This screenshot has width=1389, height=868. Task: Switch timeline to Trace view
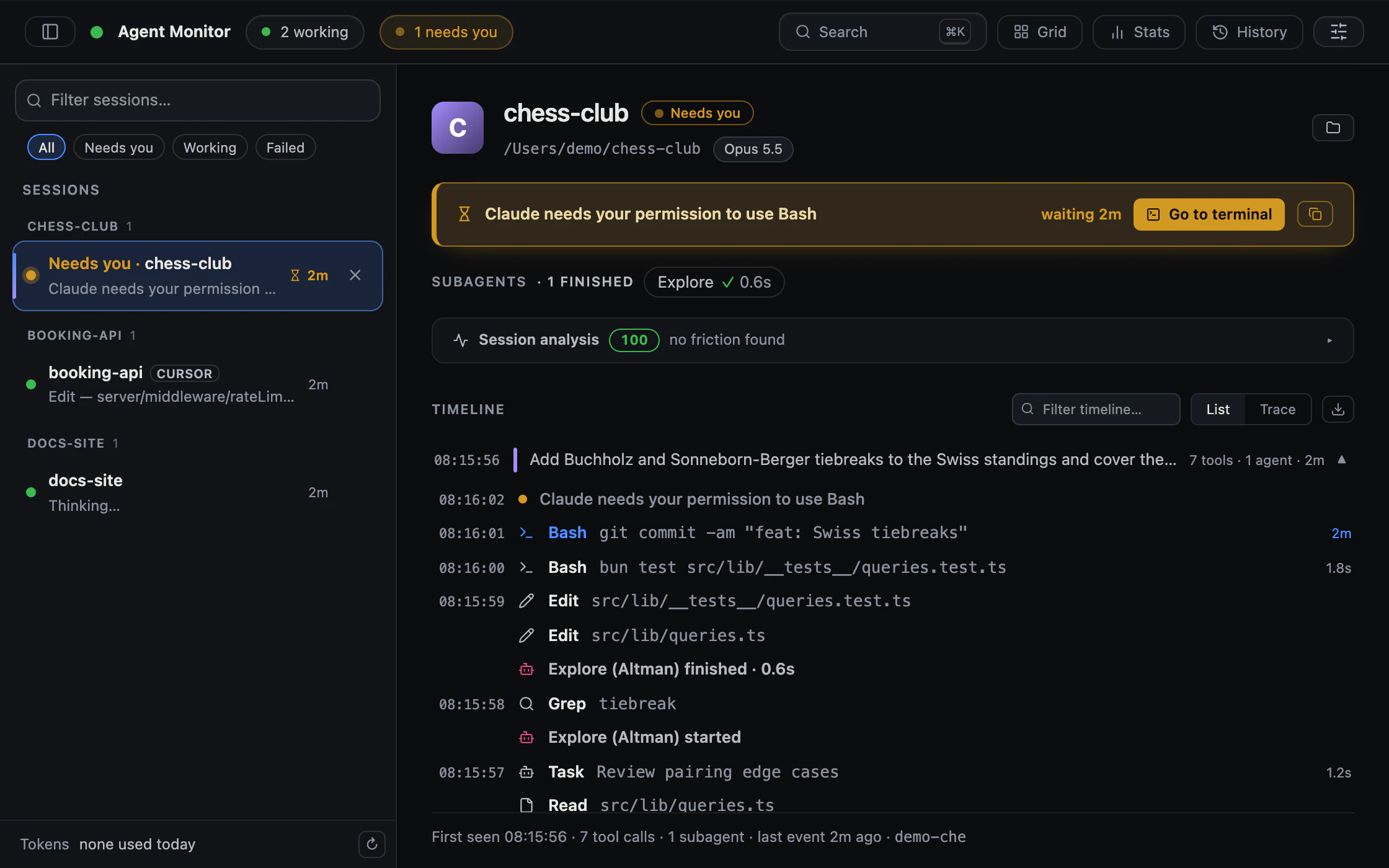(1277, 409)
